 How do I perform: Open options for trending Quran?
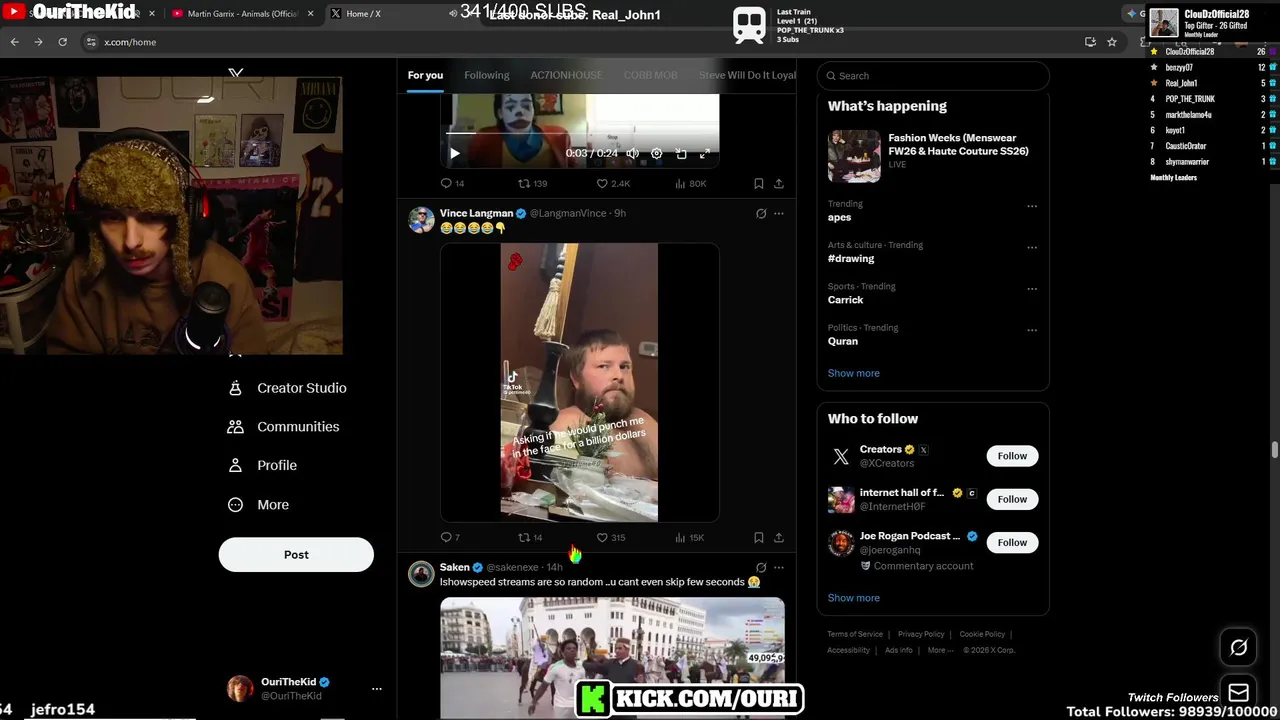click(1032, 330)
